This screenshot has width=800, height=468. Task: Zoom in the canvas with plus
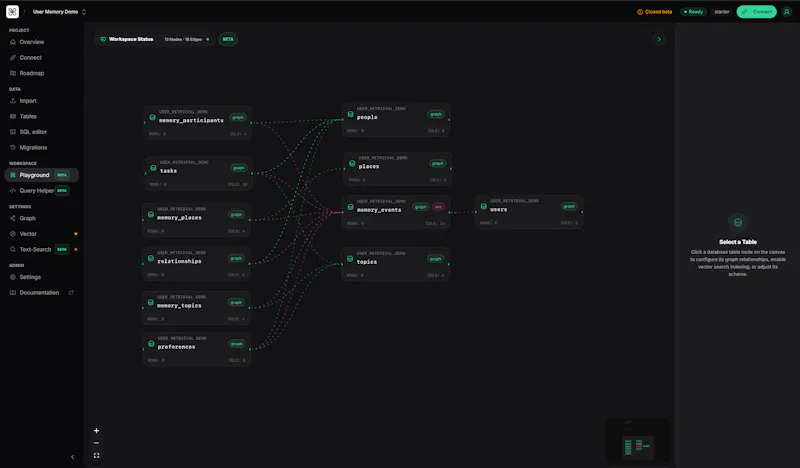point(96,431)
